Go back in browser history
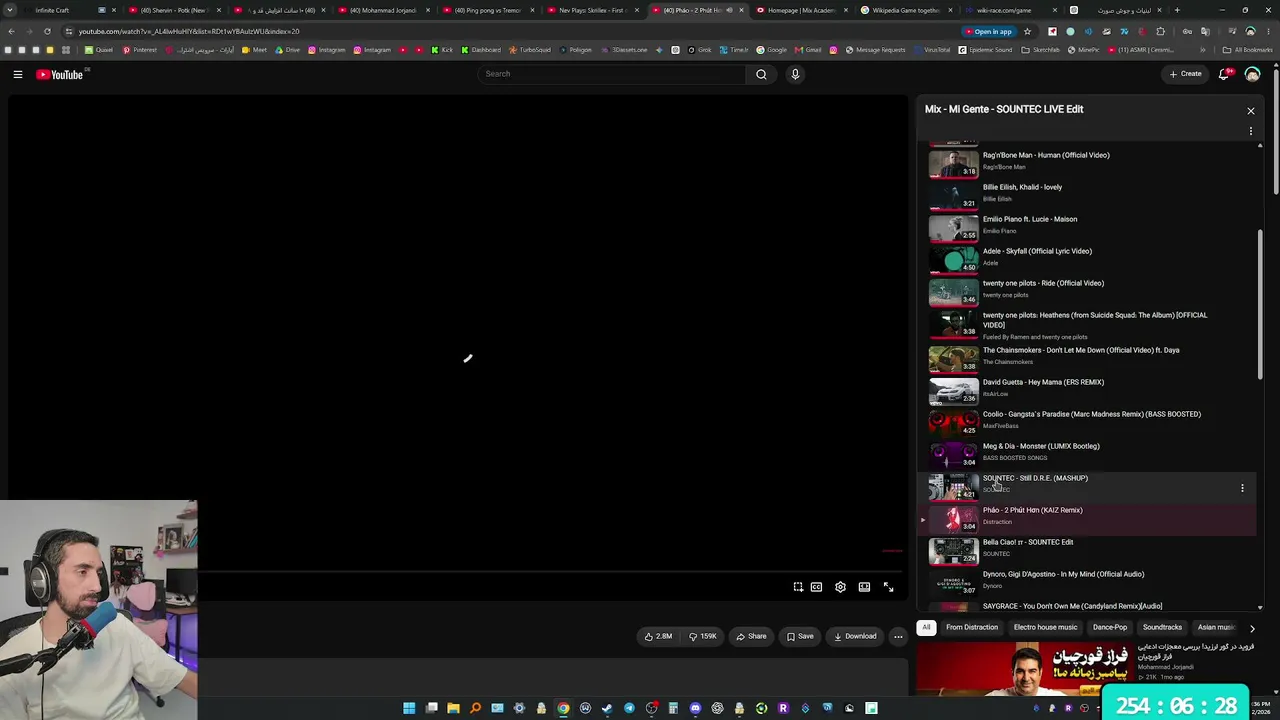Screen dimensions: 1280x720 tap(11, 31)
